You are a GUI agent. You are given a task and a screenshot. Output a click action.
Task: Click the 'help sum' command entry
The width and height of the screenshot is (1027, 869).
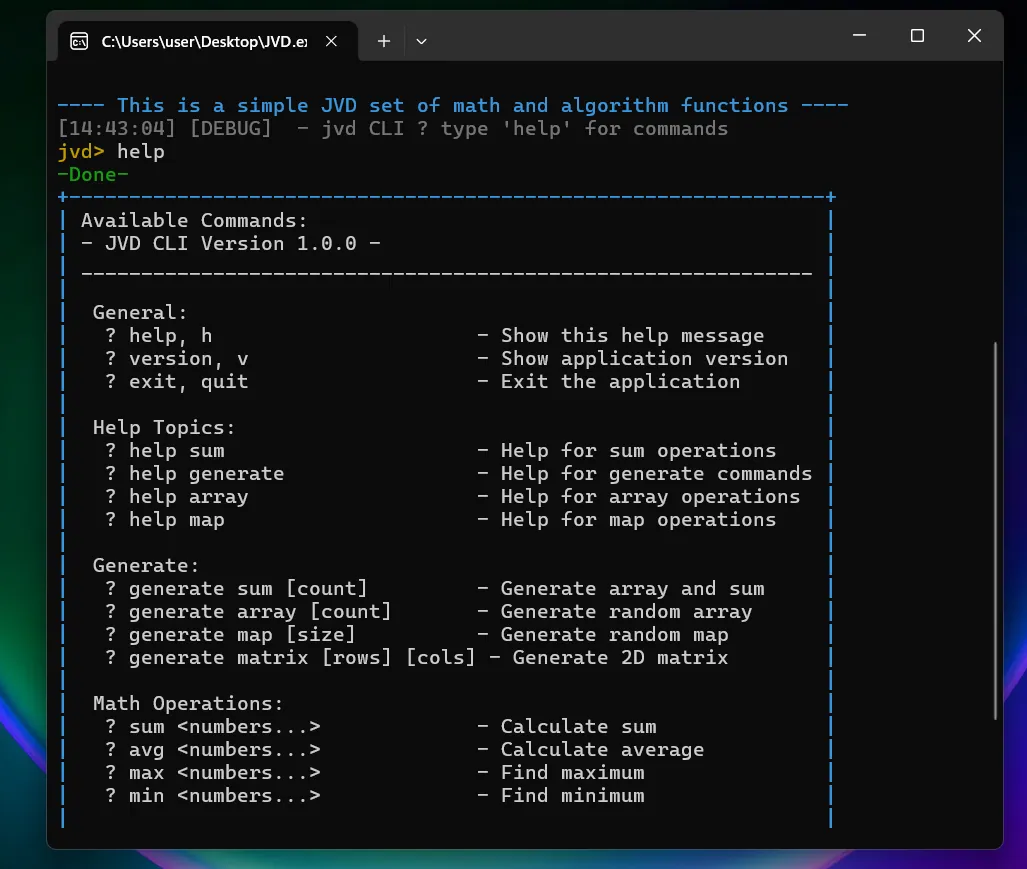(x=177, y=451)
